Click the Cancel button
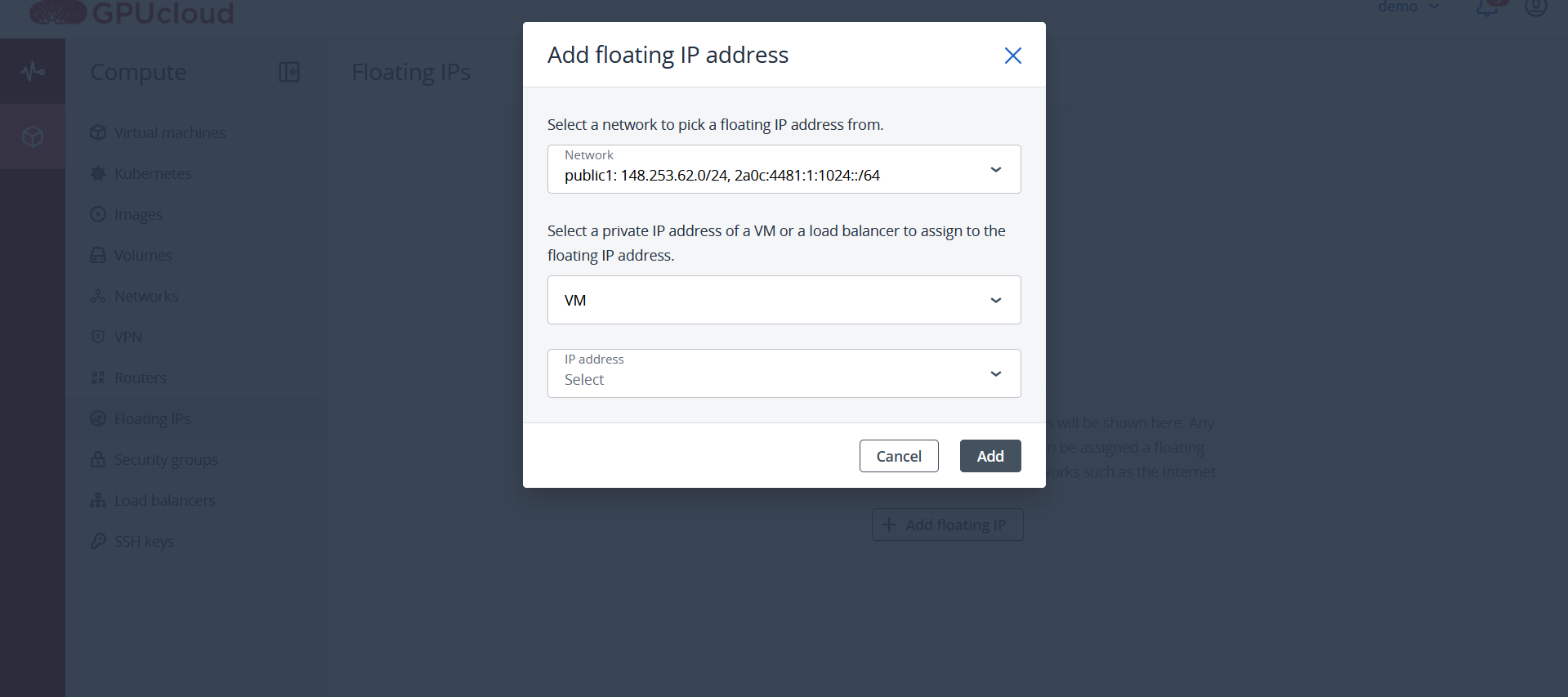Screen dimensions: 1568x697 [x=899, y=456]
